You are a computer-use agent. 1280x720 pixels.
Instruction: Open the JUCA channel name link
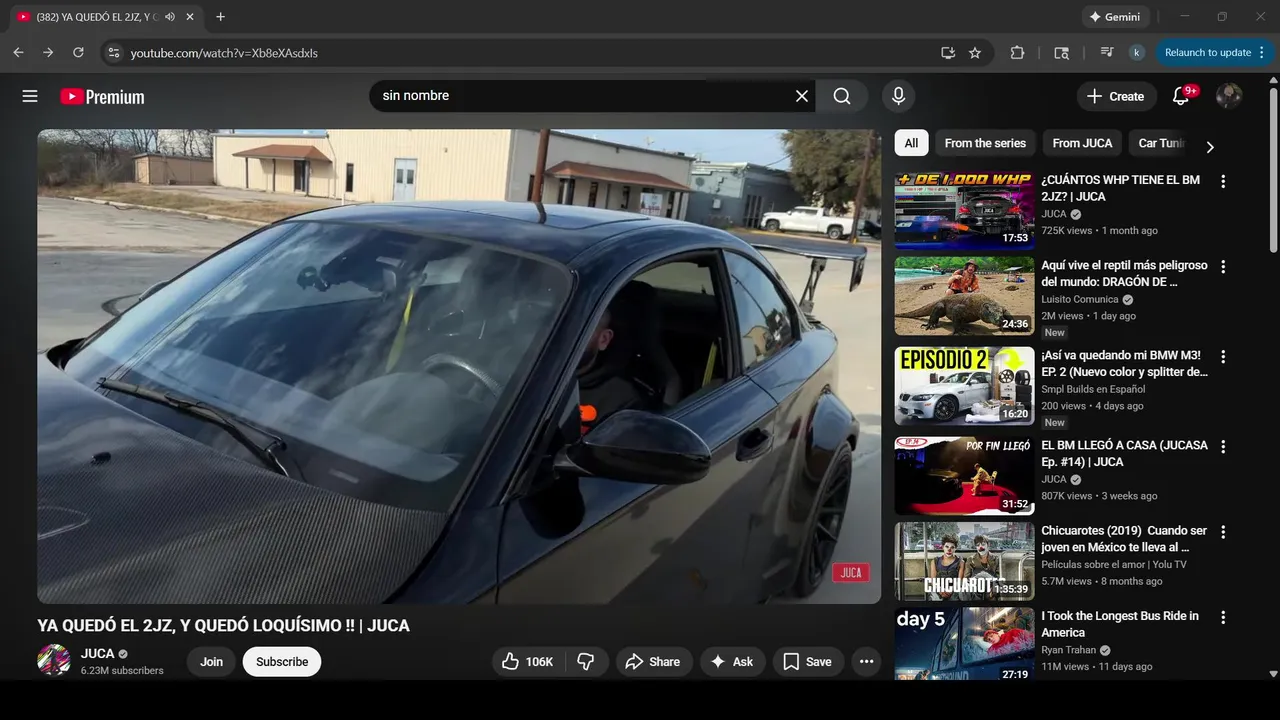point(98,653)
